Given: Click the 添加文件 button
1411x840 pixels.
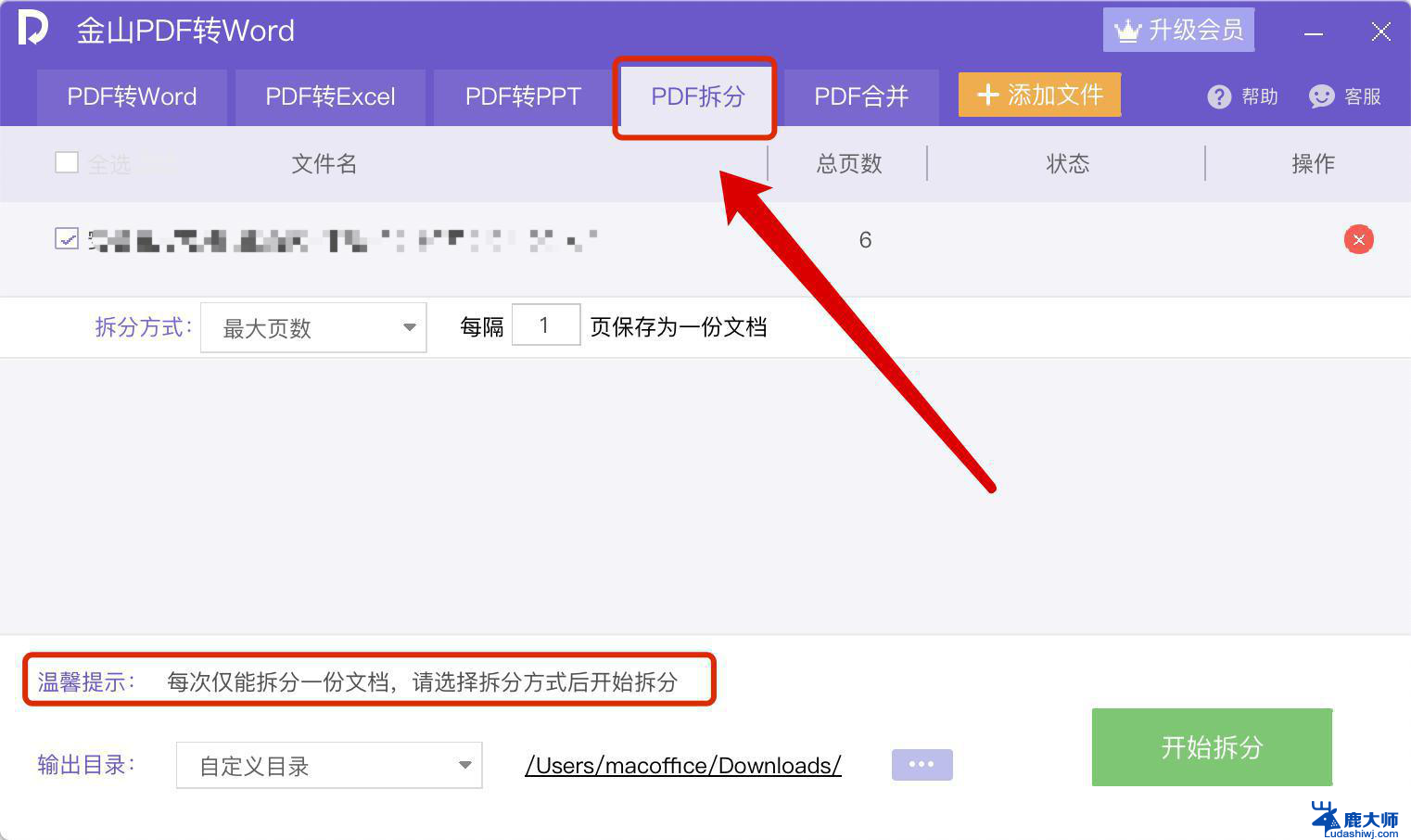Looking at the screenshot, I should pos(1039,95).
